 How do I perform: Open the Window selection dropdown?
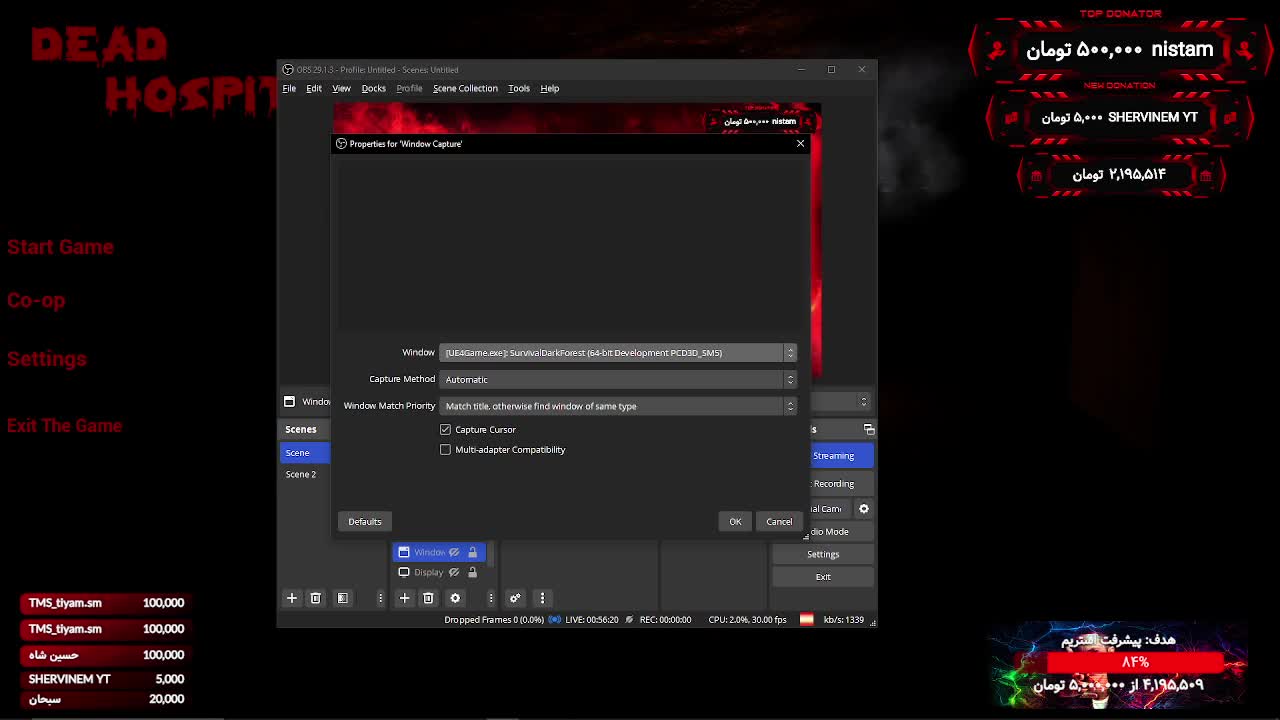pyautogui.click(x=617, y=353)
